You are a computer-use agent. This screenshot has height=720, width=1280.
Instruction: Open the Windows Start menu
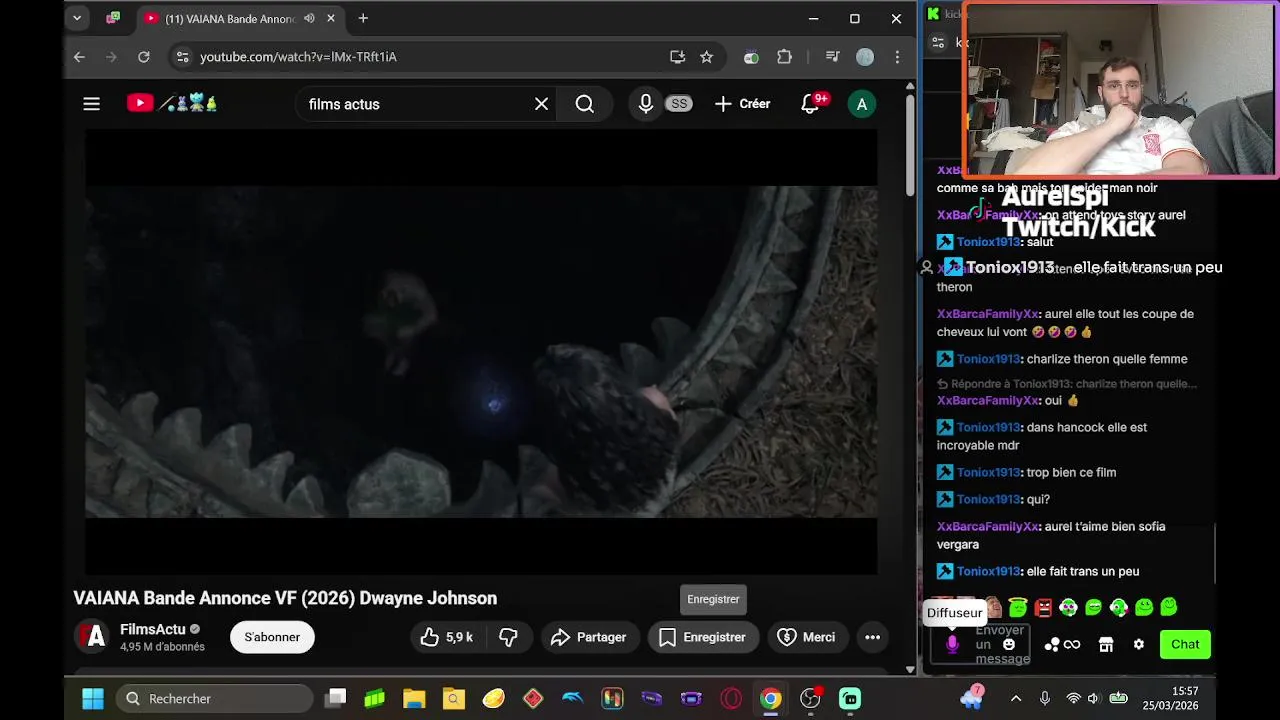93,698
